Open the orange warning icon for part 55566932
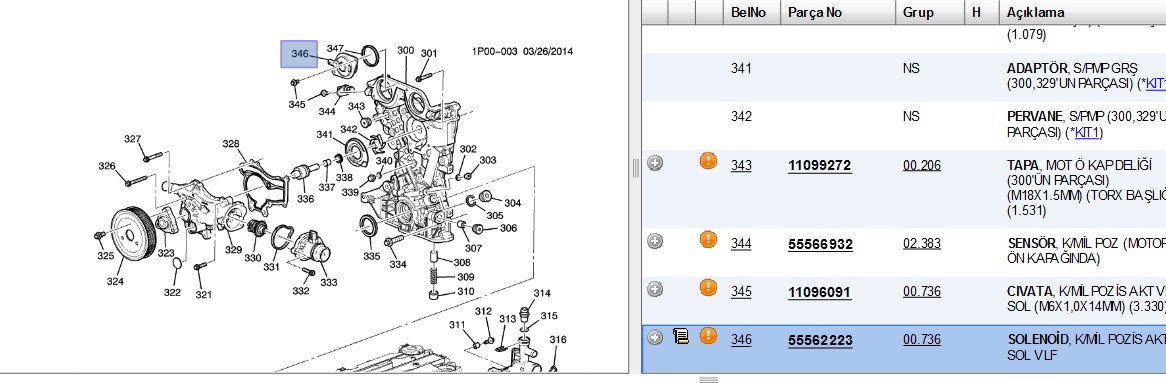Screen dimensions: 1166x383 click(x=708, y=239)
